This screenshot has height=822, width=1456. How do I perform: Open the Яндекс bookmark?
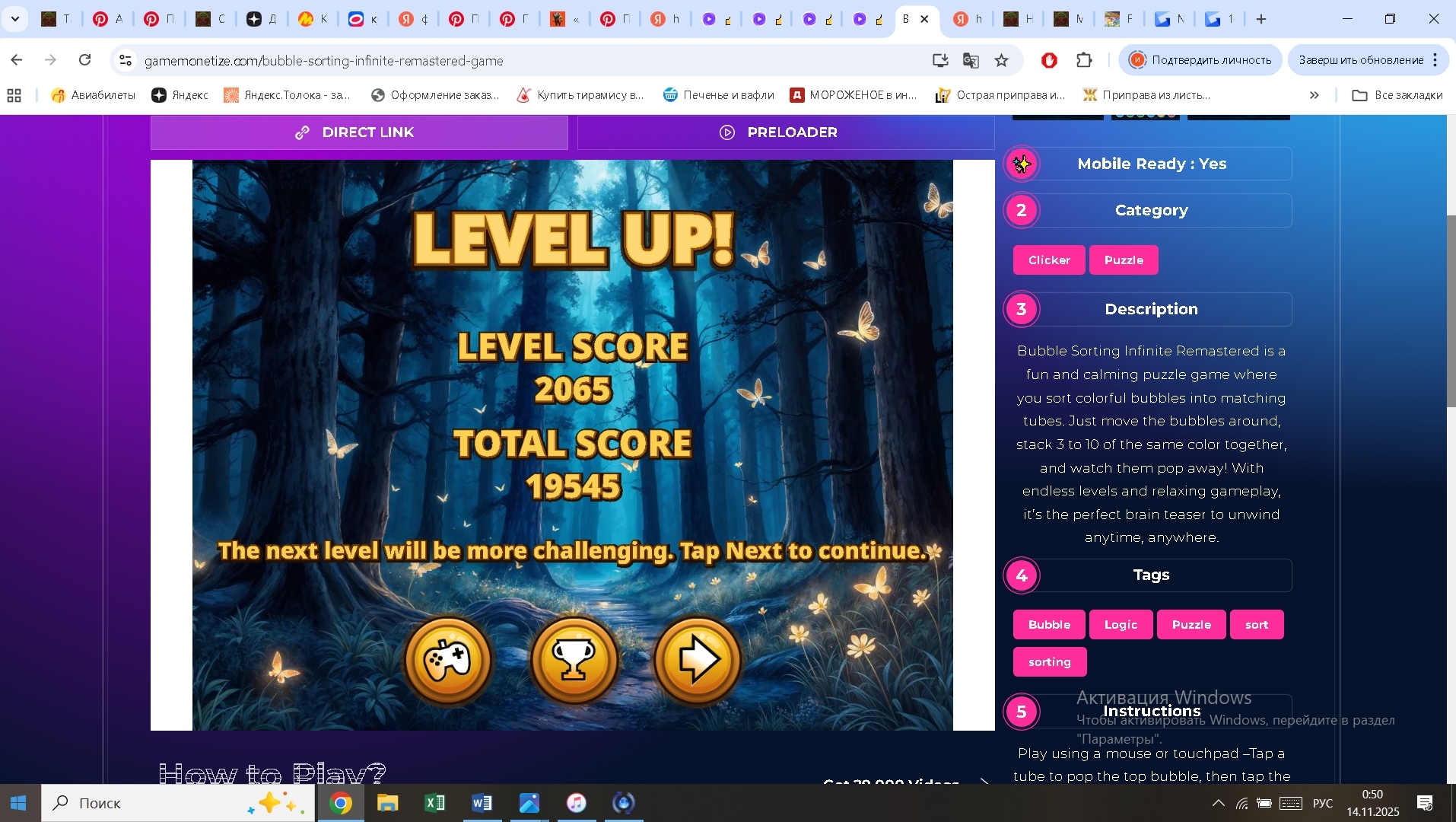coord(180,95)
